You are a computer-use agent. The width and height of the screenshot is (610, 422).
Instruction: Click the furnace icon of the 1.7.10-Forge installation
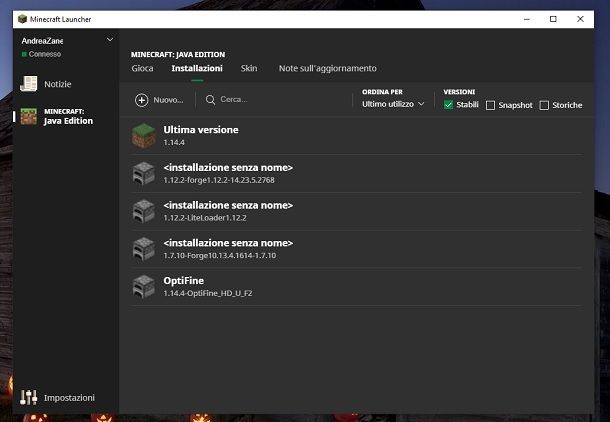tap(144, 249)
